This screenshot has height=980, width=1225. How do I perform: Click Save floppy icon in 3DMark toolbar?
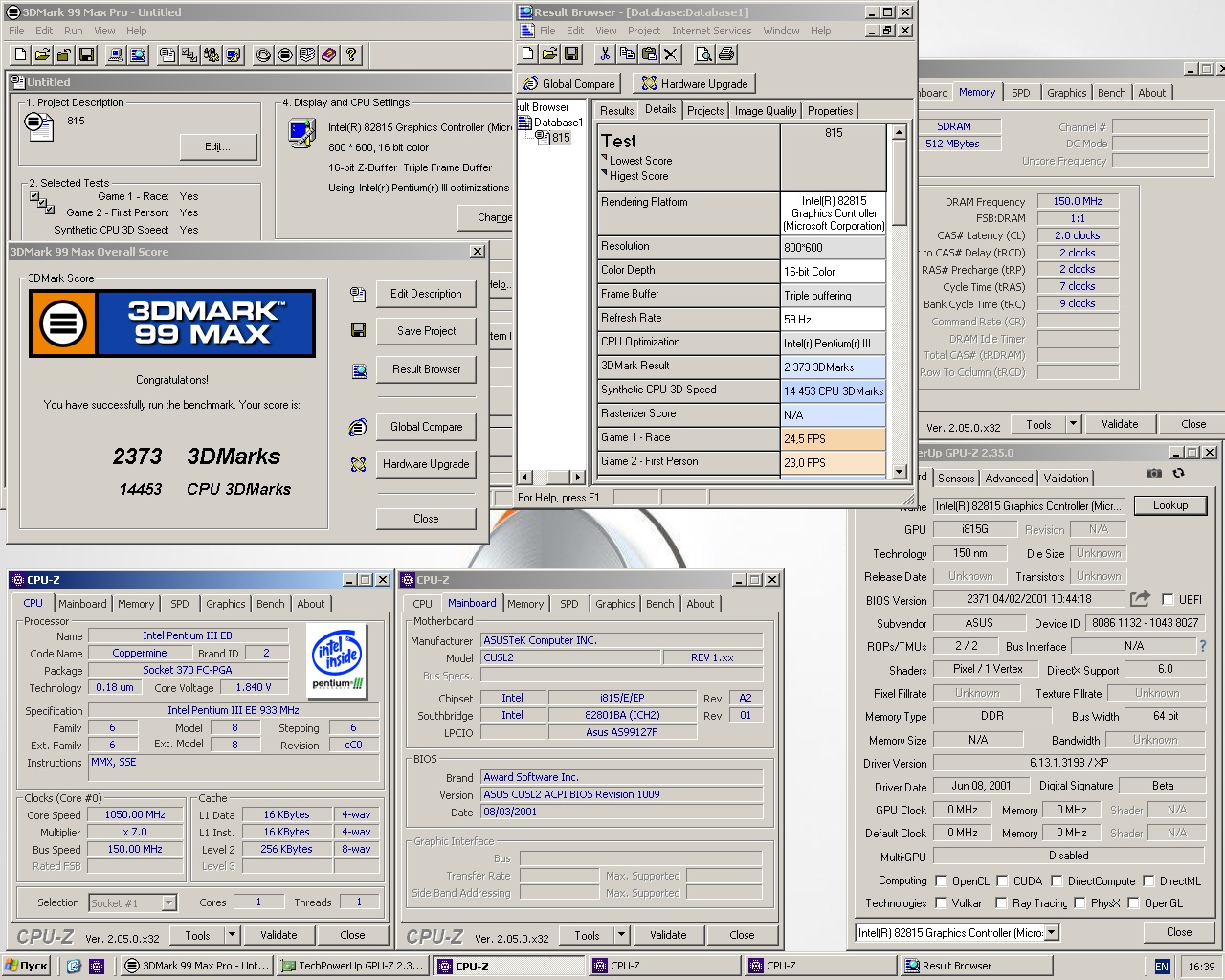(86, 55)
